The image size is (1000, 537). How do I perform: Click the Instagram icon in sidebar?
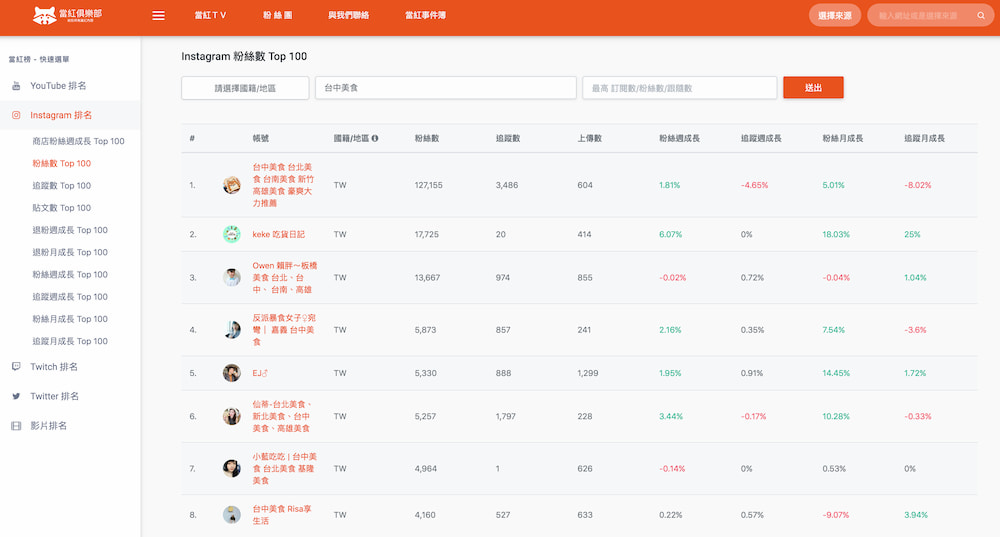pyautogui.click(x=16, y=115)
